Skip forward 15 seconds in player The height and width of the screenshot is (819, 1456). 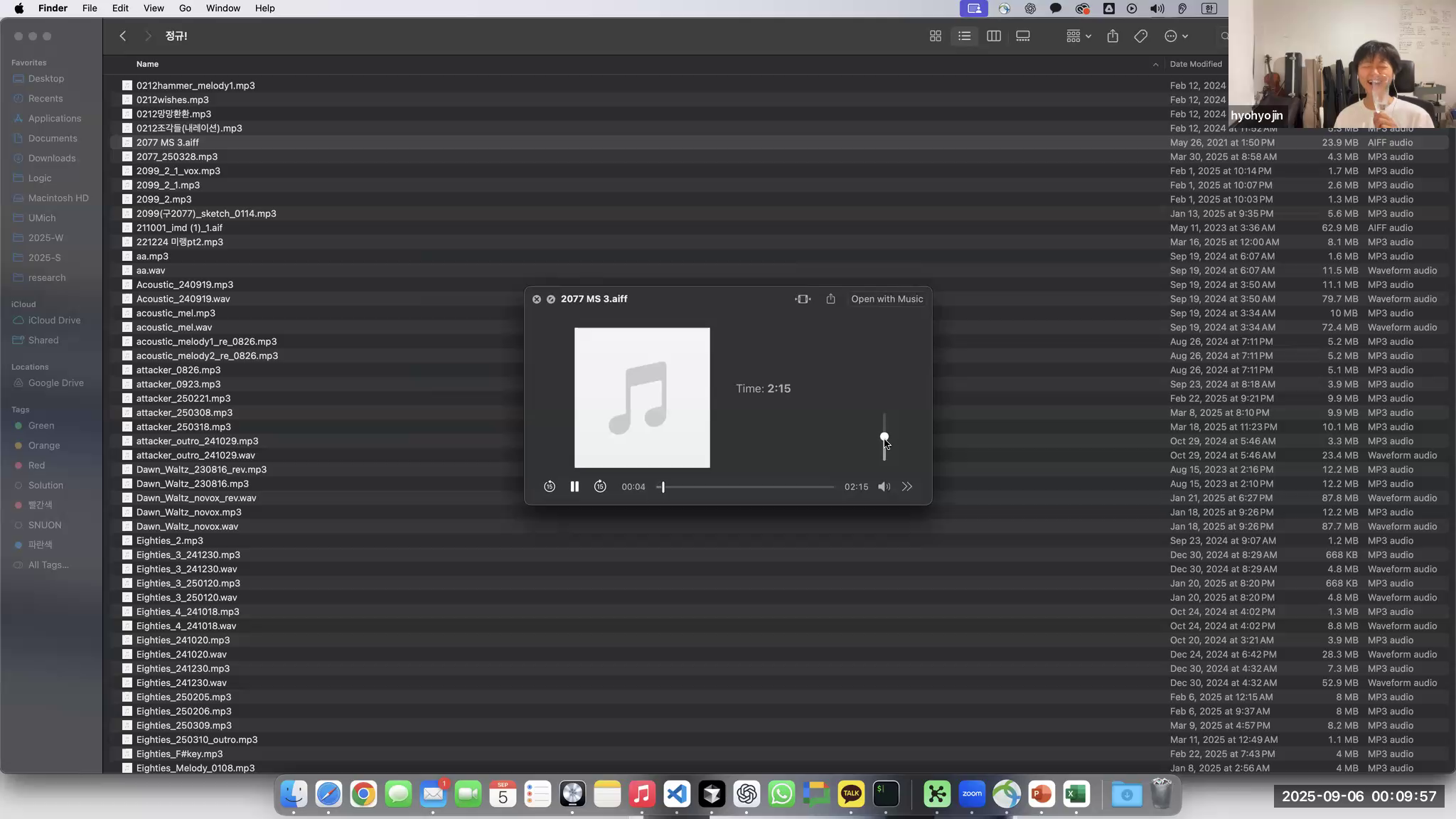click(x=600, y=486)
